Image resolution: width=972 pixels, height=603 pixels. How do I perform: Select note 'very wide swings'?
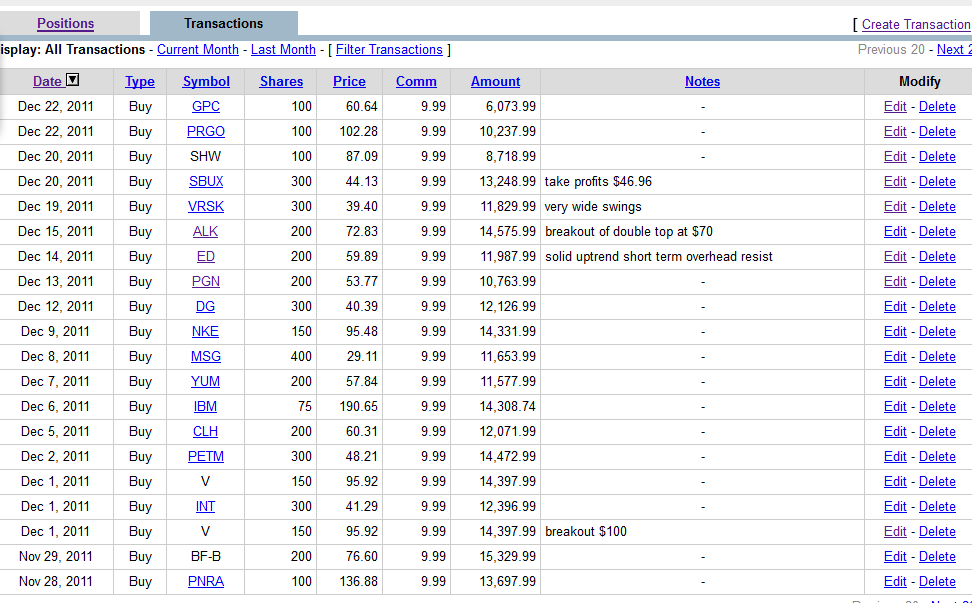(x=593, y=206)
